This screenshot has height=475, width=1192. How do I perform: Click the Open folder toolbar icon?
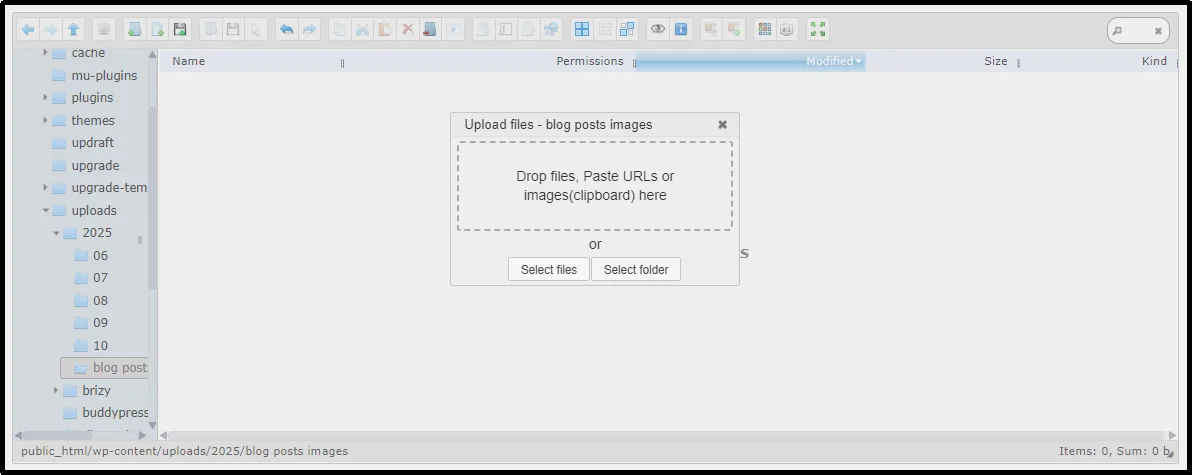211,30
